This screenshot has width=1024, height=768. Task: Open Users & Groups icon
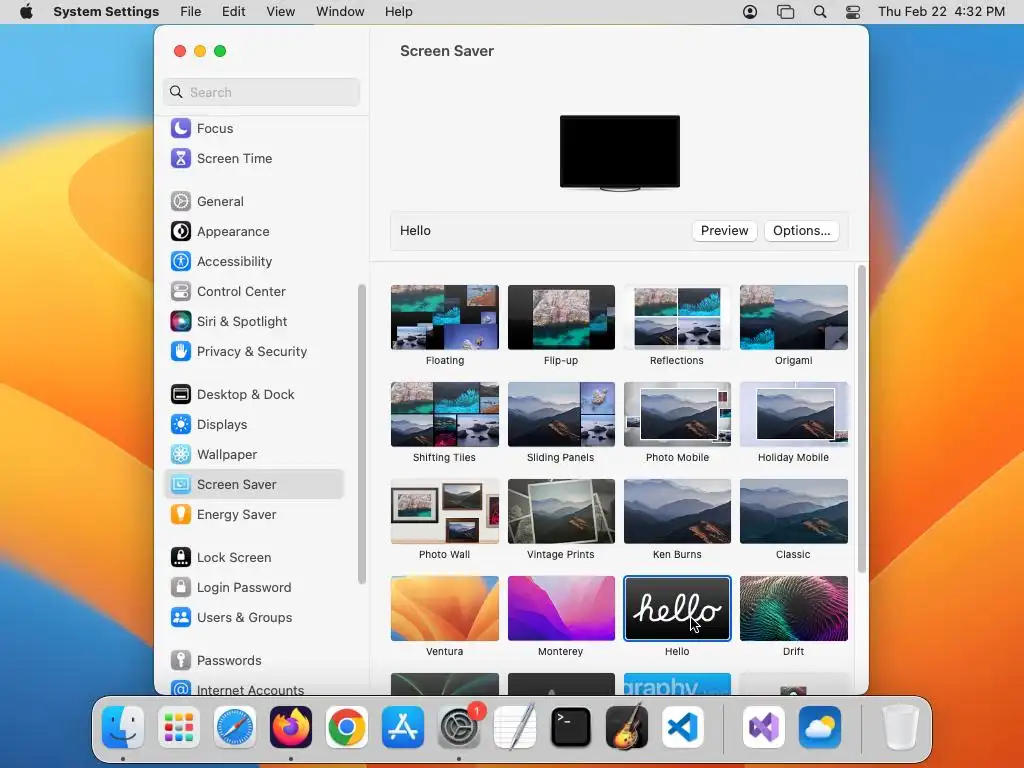(x=181, y=617)
